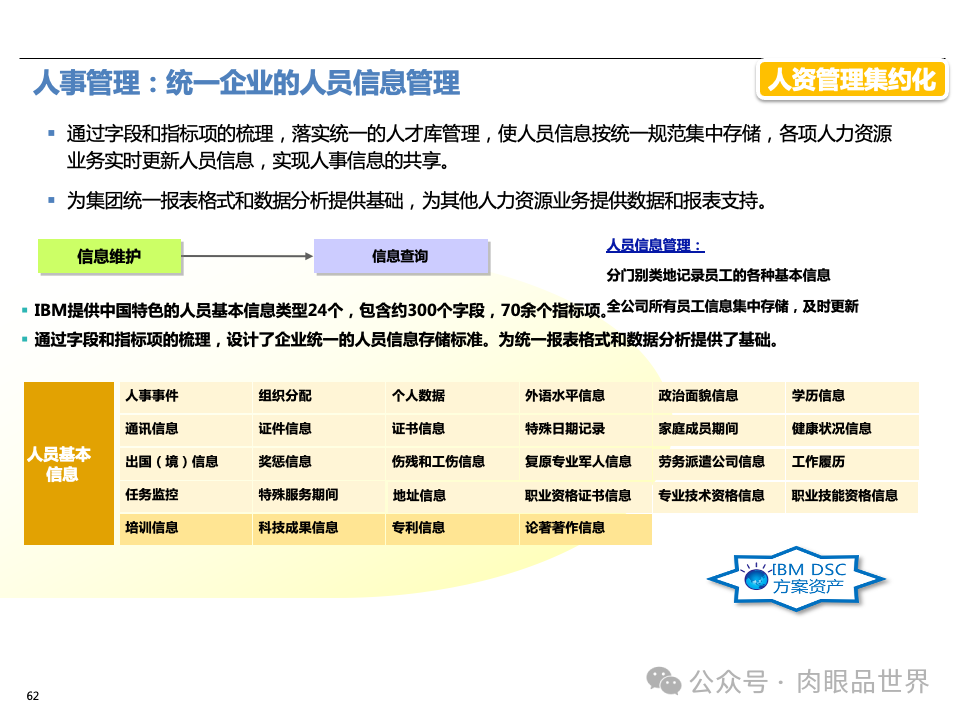Screen dimensions: 960x720
Task: Select the 工作履历 cell
Action: pos(852,463)
